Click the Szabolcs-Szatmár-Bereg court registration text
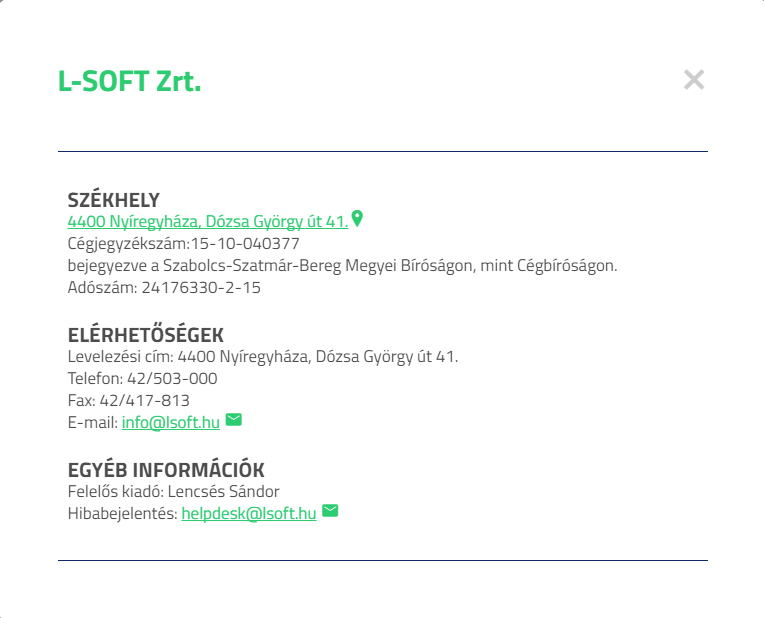This screenshot has height=618, width=764. [342, 265]
